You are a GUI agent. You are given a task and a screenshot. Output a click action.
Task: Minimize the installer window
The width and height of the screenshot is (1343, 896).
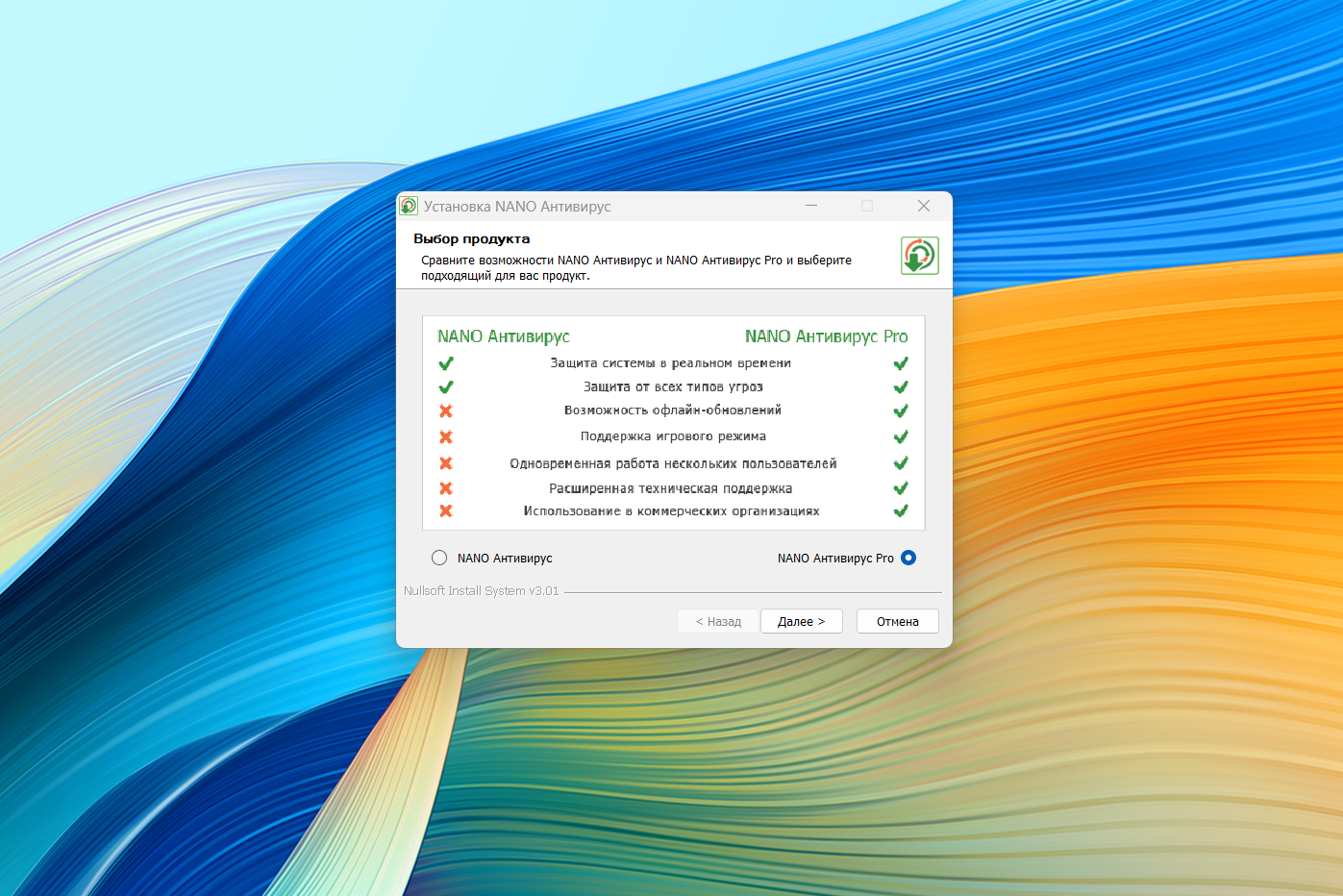click(x=811, y=206)
